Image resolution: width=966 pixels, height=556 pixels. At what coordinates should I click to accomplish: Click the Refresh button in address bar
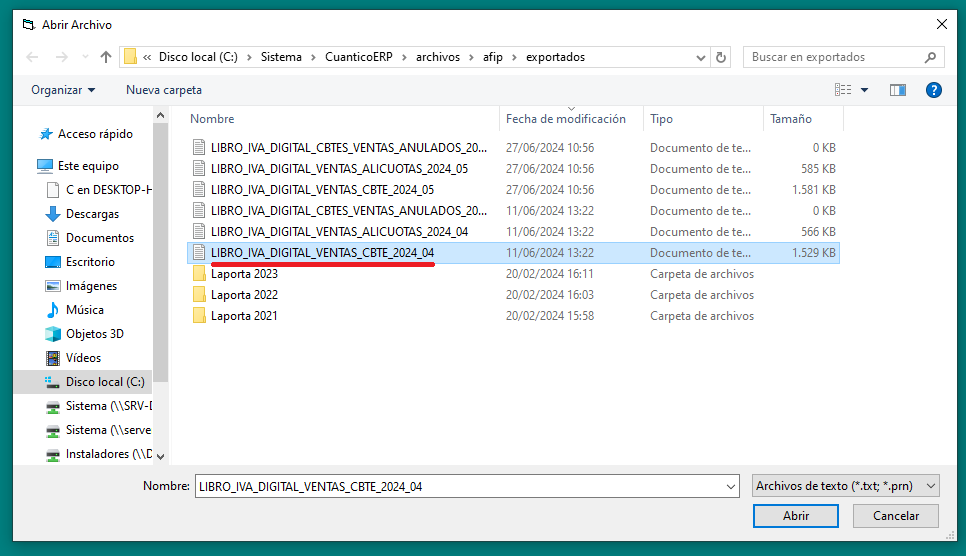click(722, 57)
